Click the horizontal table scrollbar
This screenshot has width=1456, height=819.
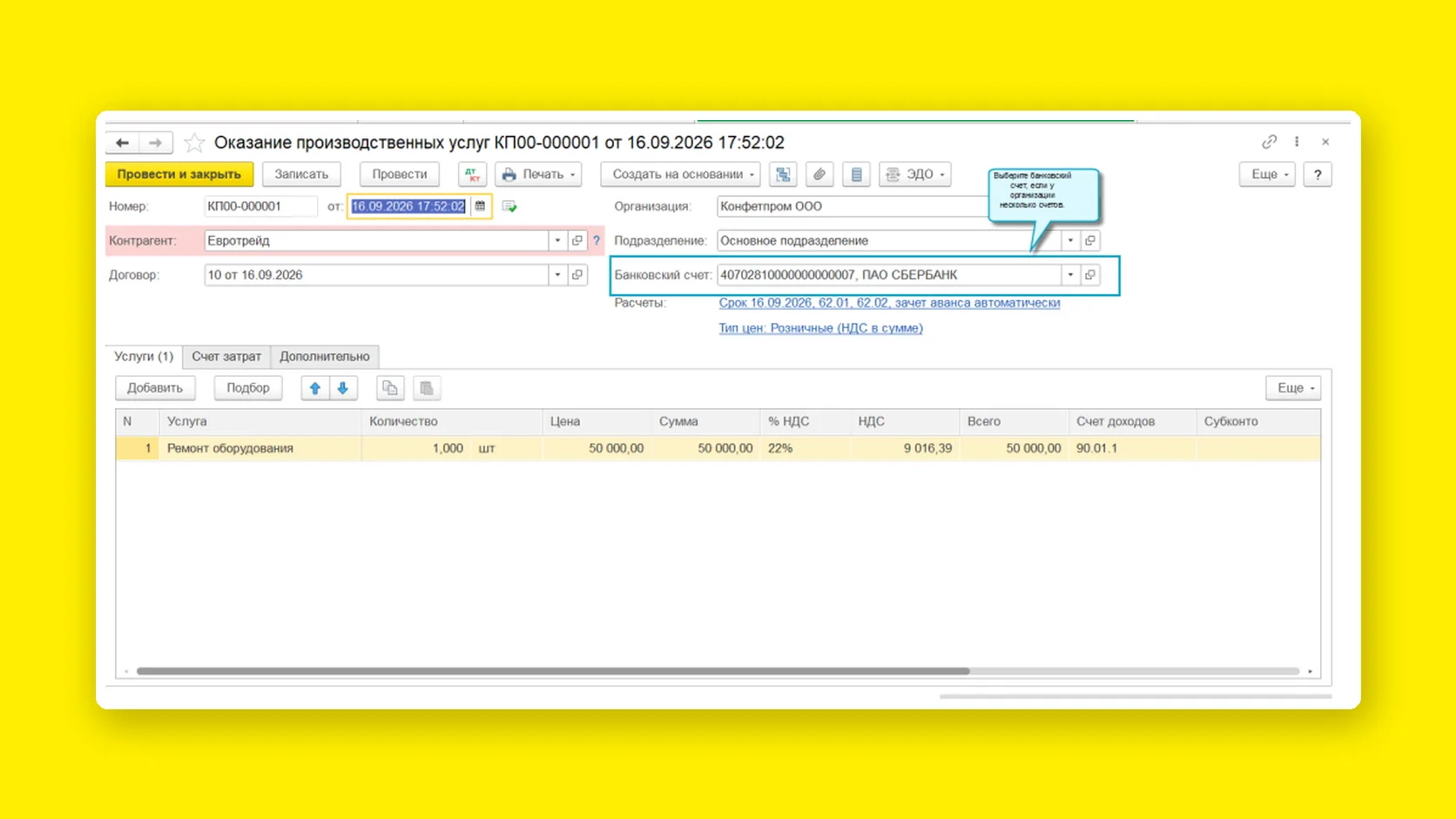click(553, 671)
